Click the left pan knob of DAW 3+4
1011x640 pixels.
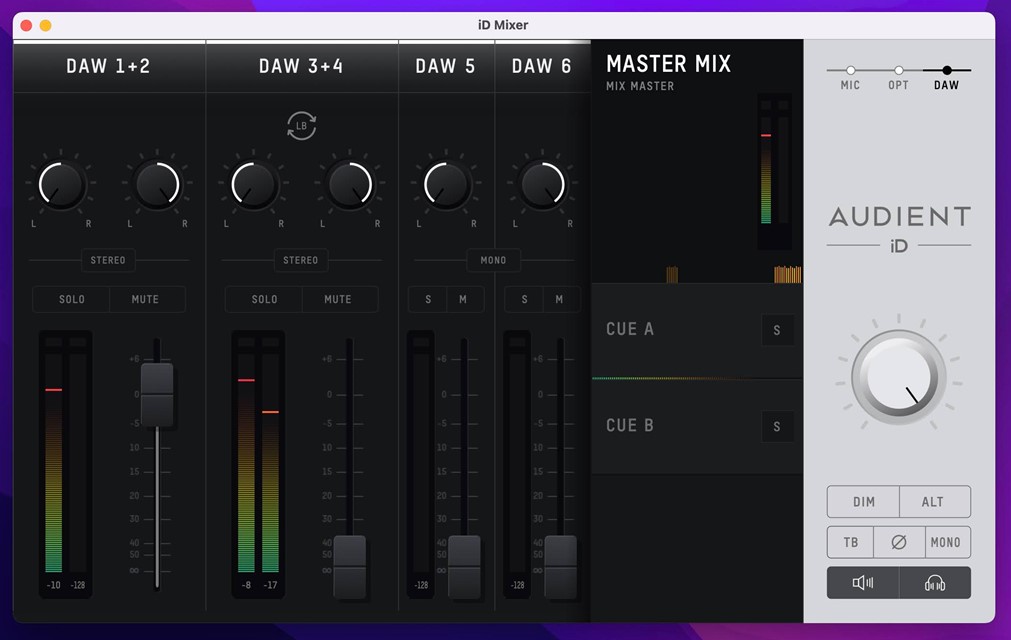click(x=253, y=184)
